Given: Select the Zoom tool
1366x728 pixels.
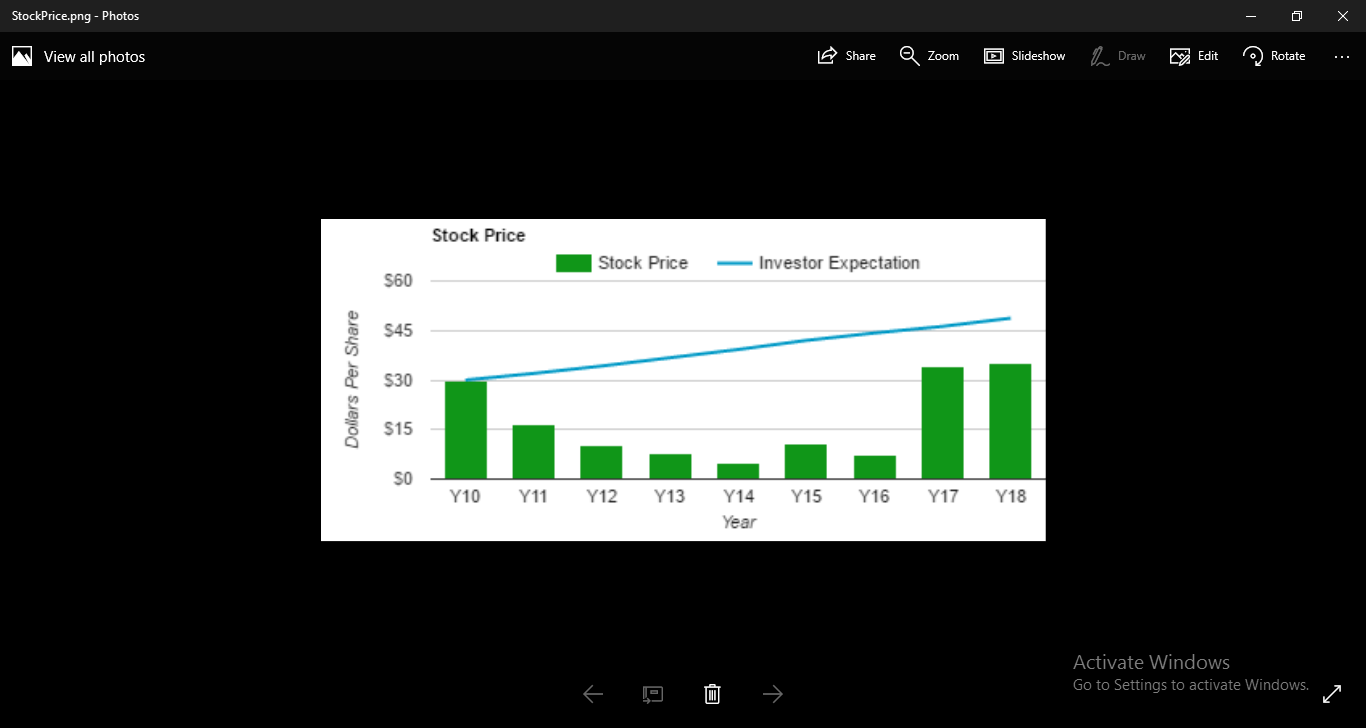Looking at the screenshot, I should point(928,55).
